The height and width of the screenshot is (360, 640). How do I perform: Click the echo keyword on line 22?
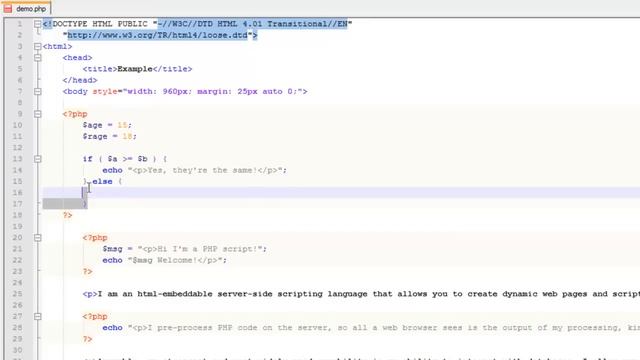coord(112,260)
